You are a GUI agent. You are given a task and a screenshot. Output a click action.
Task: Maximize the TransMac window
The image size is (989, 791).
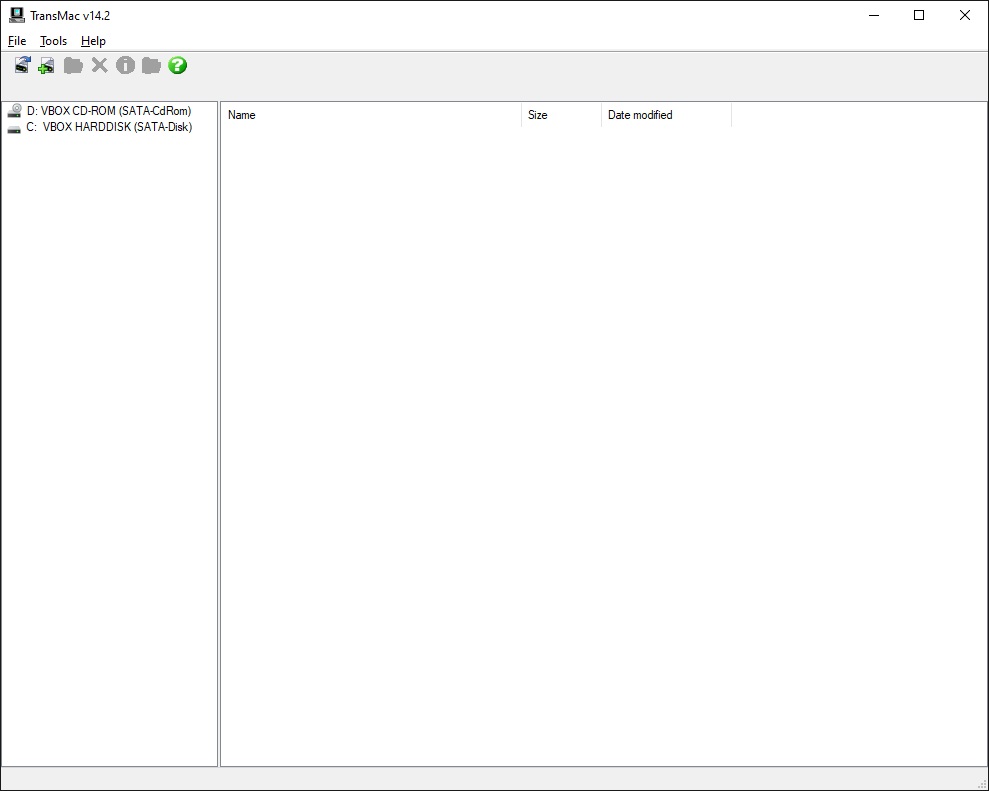point(919,15)
